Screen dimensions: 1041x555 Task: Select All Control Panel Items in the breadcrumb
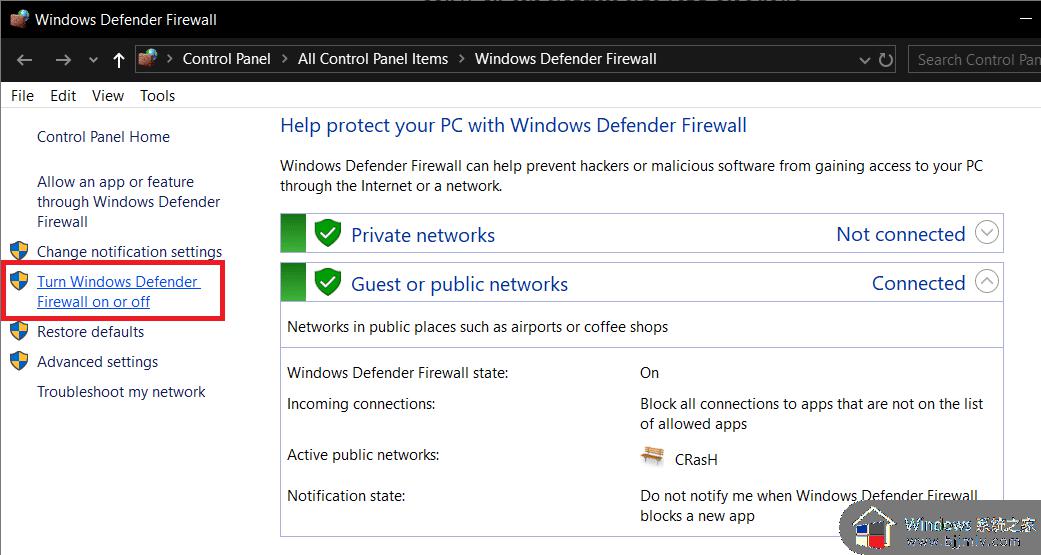click(373, 58)
